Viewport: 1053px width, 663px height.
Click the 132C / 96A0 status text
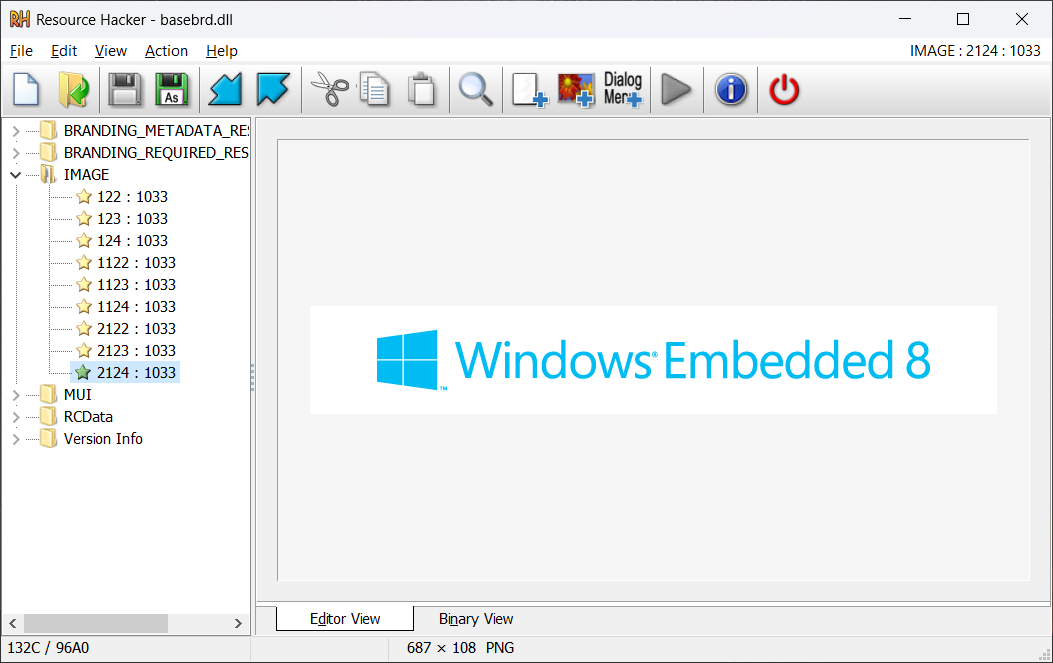48,648
